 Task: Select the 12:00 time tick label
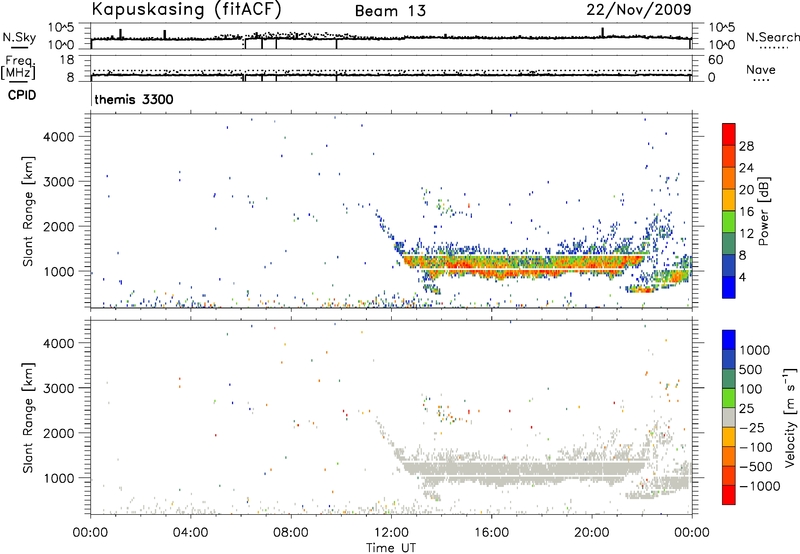[x=391, y=533]
